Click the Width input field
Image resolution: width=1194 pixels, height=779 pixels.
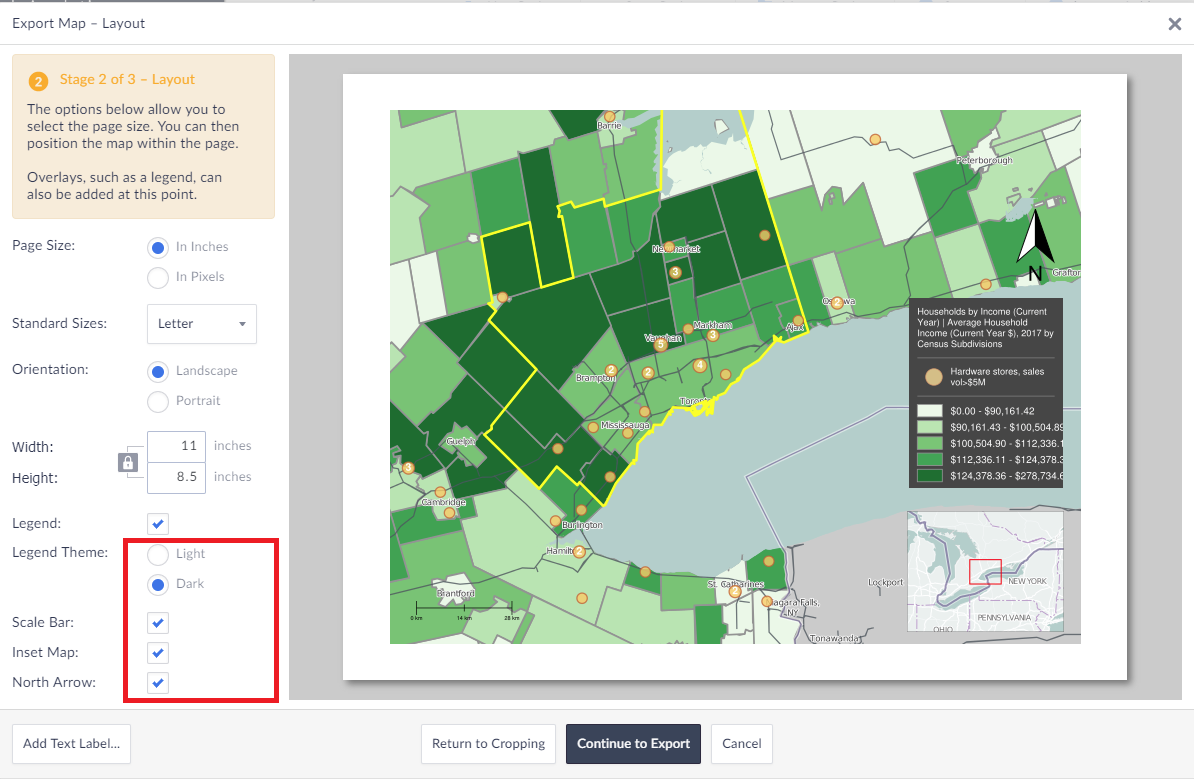(x=176, y=447)
